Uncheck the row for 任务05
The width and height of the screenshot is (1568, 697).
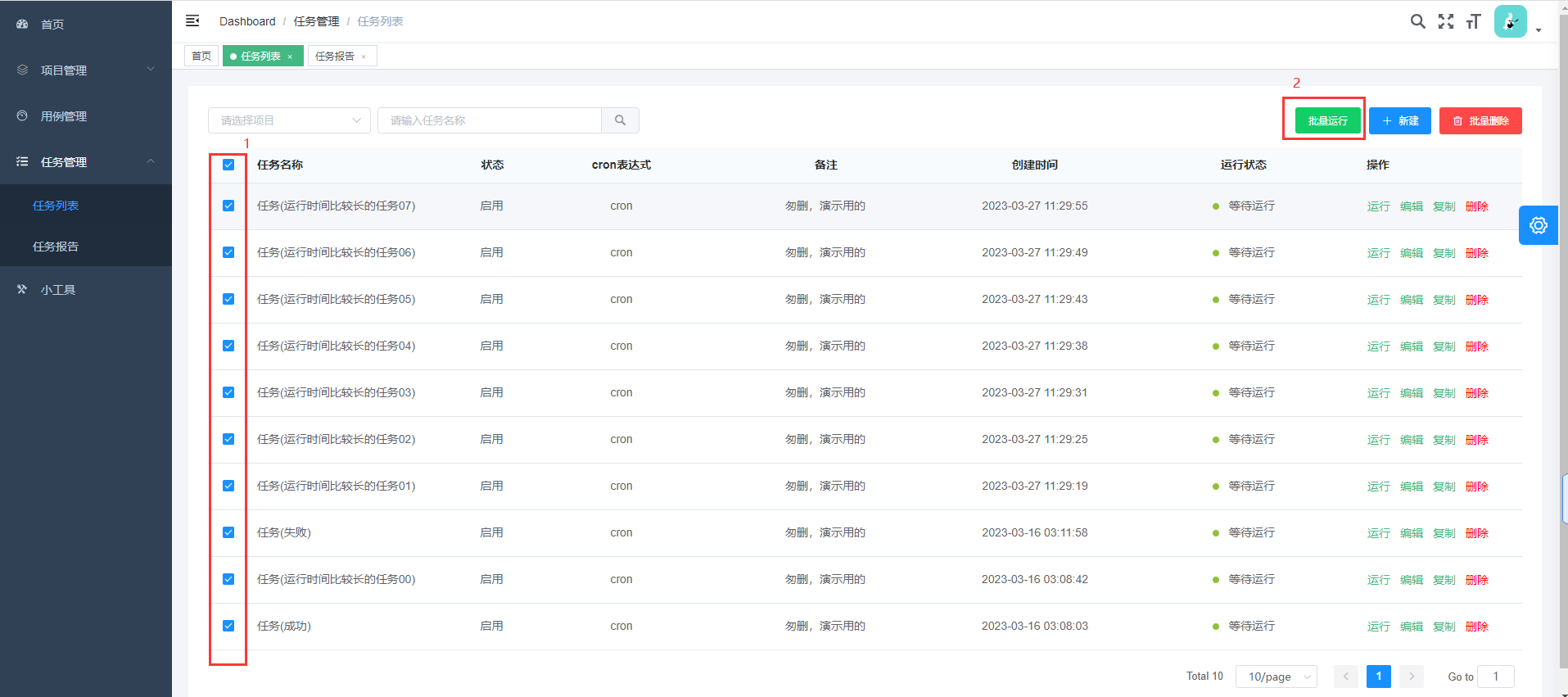click(x=228, y=299)
